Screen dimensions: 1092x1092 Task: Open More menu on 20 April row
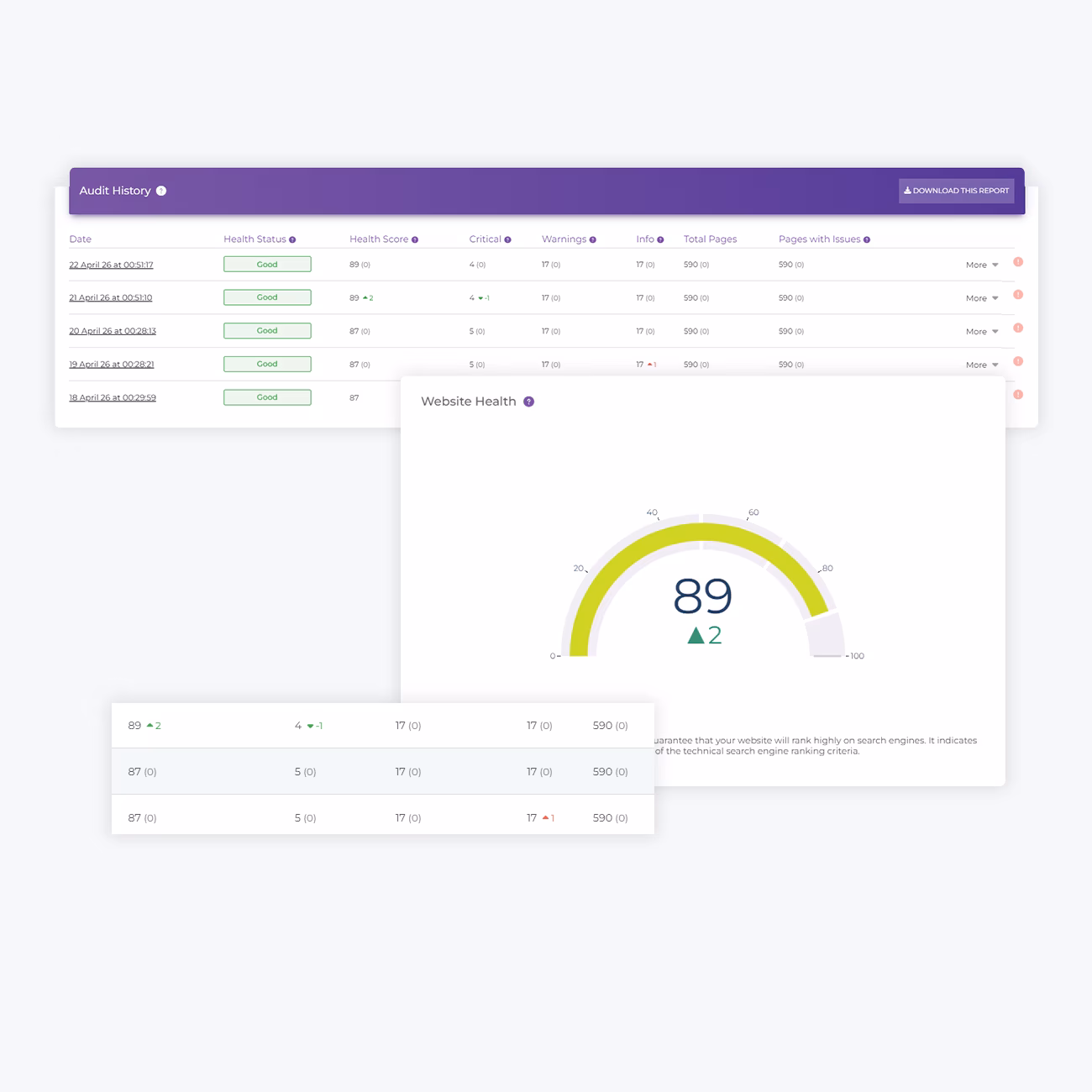981,332
